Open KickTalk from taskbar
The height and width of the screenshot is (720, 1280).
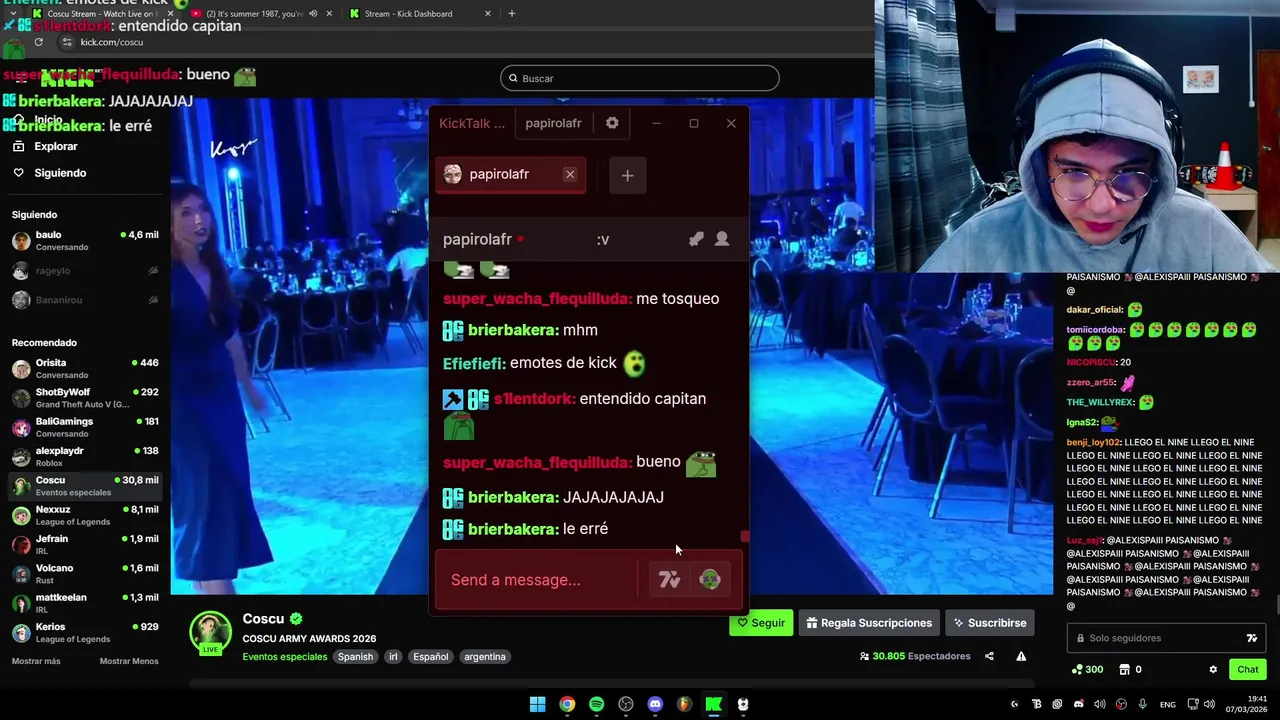(714, 704)
